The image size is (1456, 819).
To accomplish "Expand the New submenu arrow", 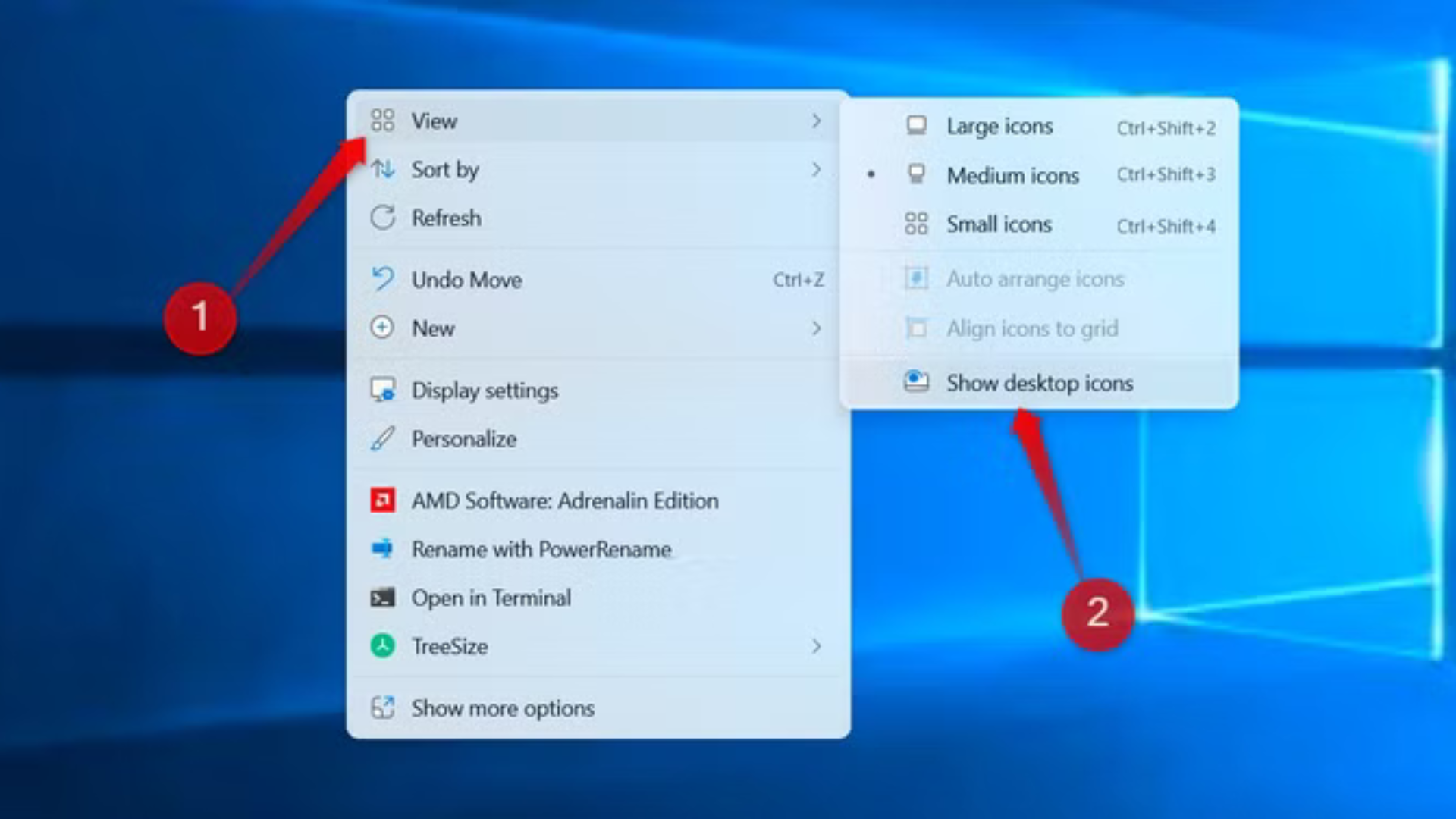I will [x=817, y=328].
